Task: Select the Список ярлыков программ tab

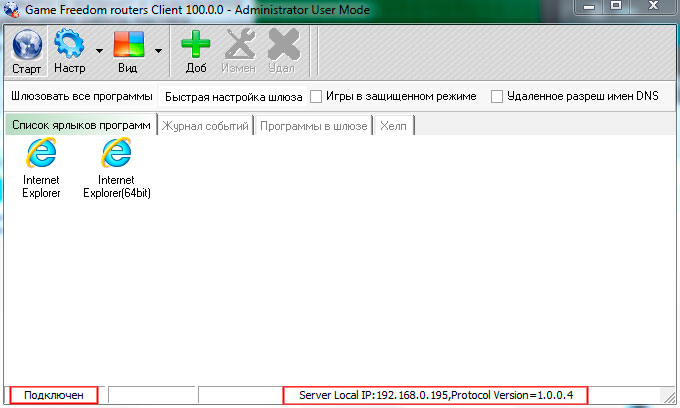Action: tap(81, 125)
